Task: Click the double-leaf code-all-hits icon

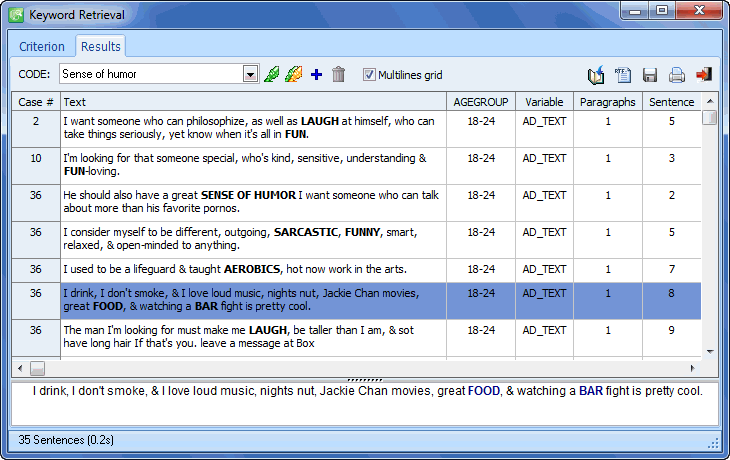Action: 294,75
